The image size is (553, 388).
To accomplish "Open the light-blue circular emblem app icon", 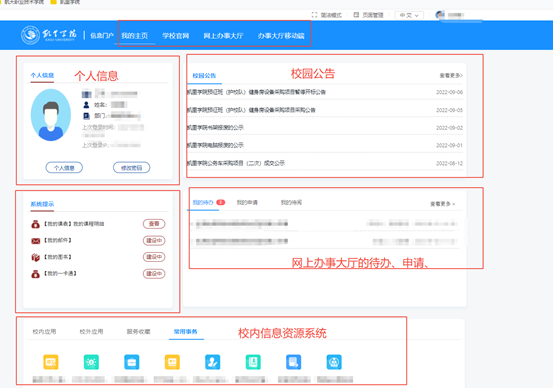I will click(334, 362).
